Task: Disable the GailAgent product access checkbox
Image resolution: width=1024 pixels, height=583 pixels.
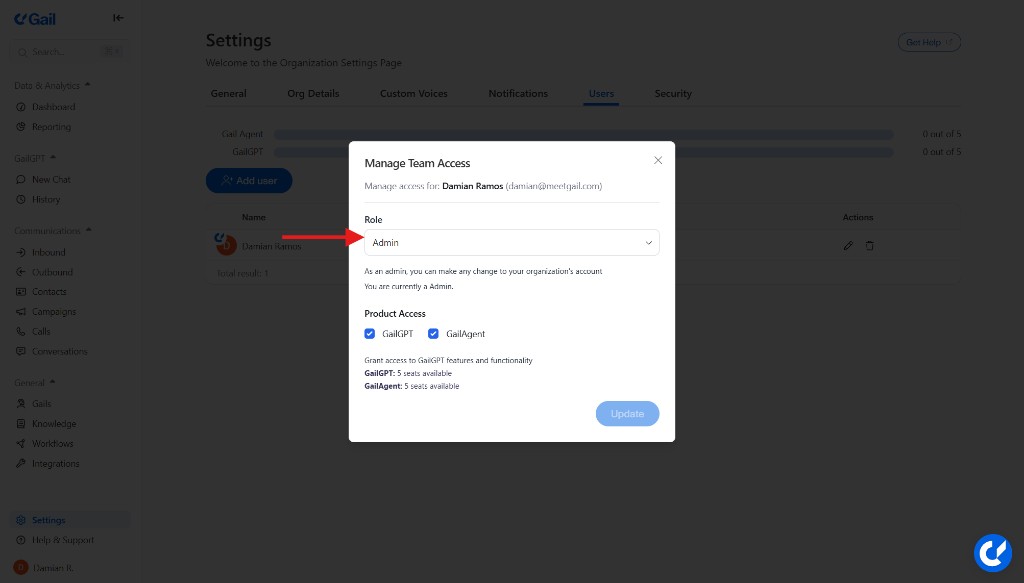Action: click(433, 333)
